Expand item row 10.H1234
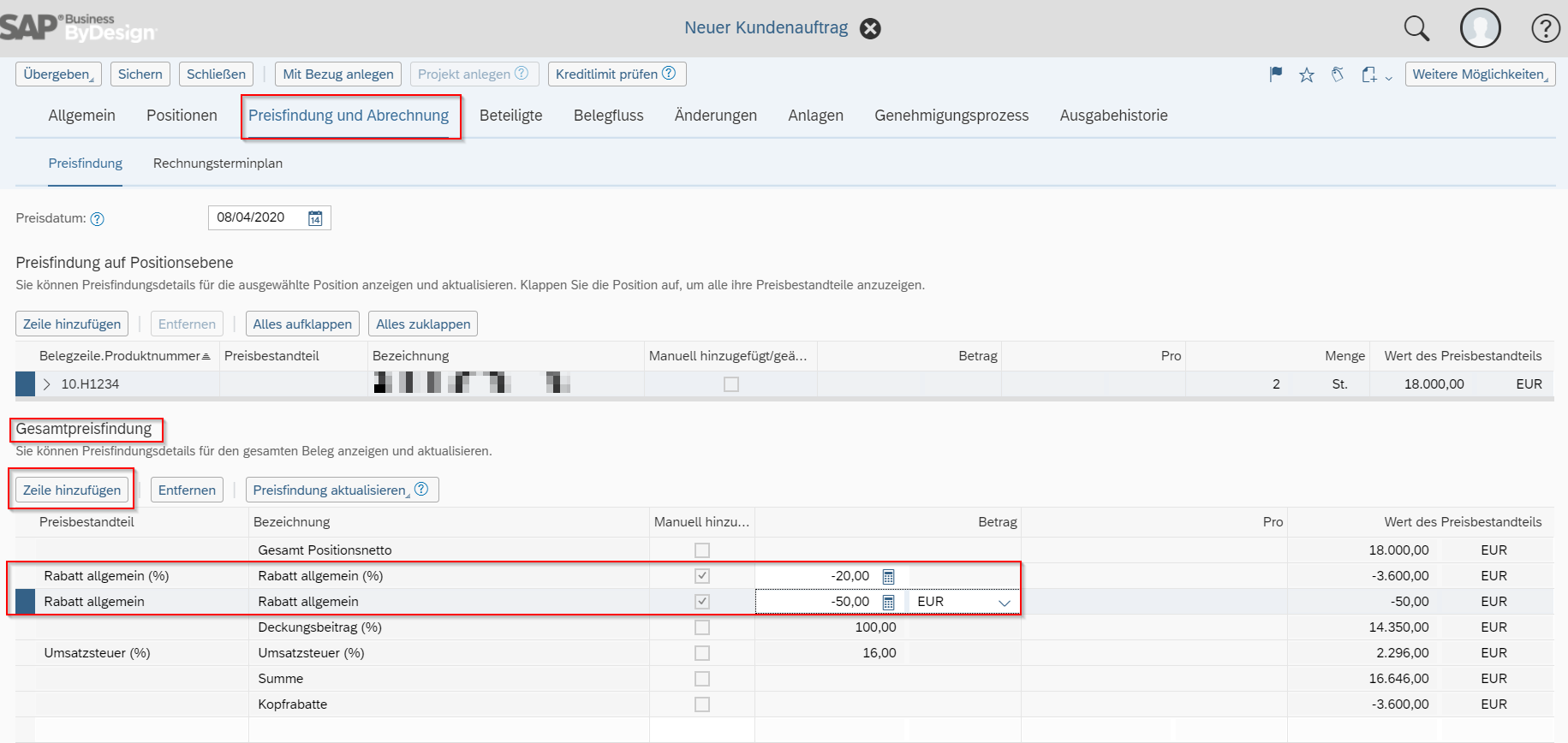 point(47,384)
